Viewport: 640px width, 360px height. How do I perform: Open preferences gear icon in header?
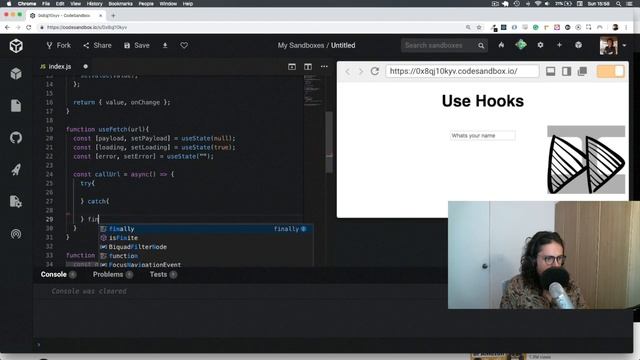pyautogui.click(x=540, y=45)
